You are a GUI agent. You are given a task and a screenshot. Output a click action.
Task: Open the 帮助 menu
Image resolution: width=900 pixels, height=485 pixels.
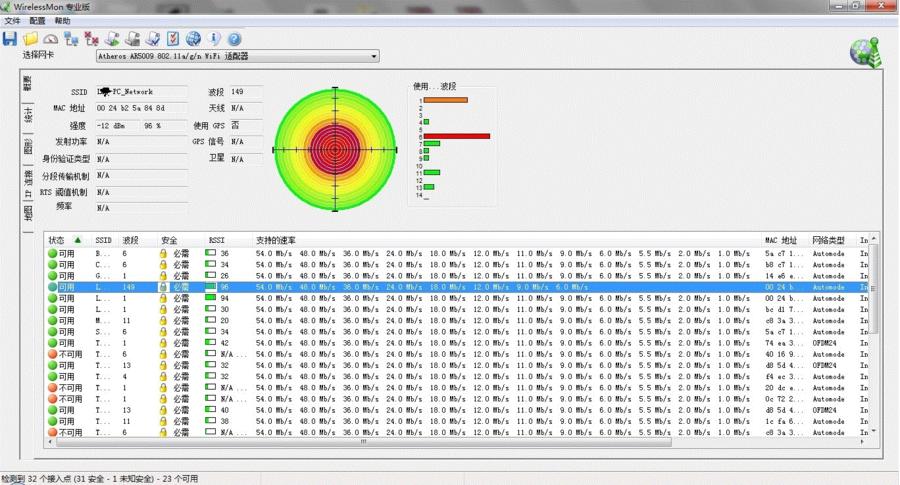(x=63, y=21)
